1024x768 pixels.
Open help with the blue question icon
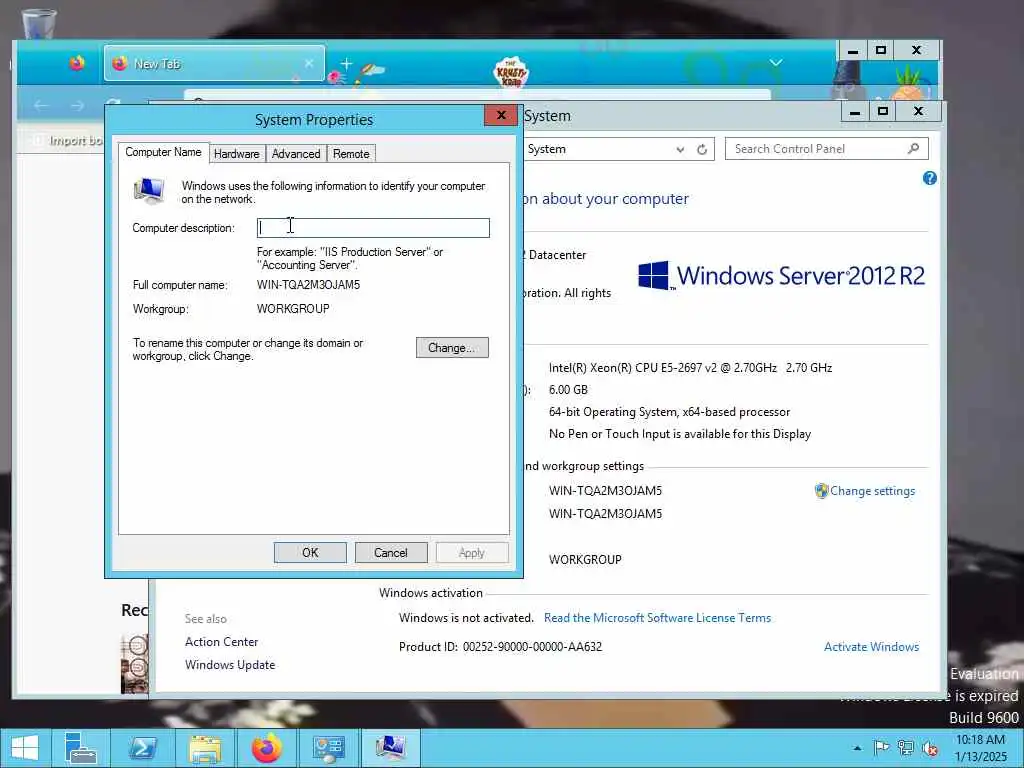pos(929,178)
